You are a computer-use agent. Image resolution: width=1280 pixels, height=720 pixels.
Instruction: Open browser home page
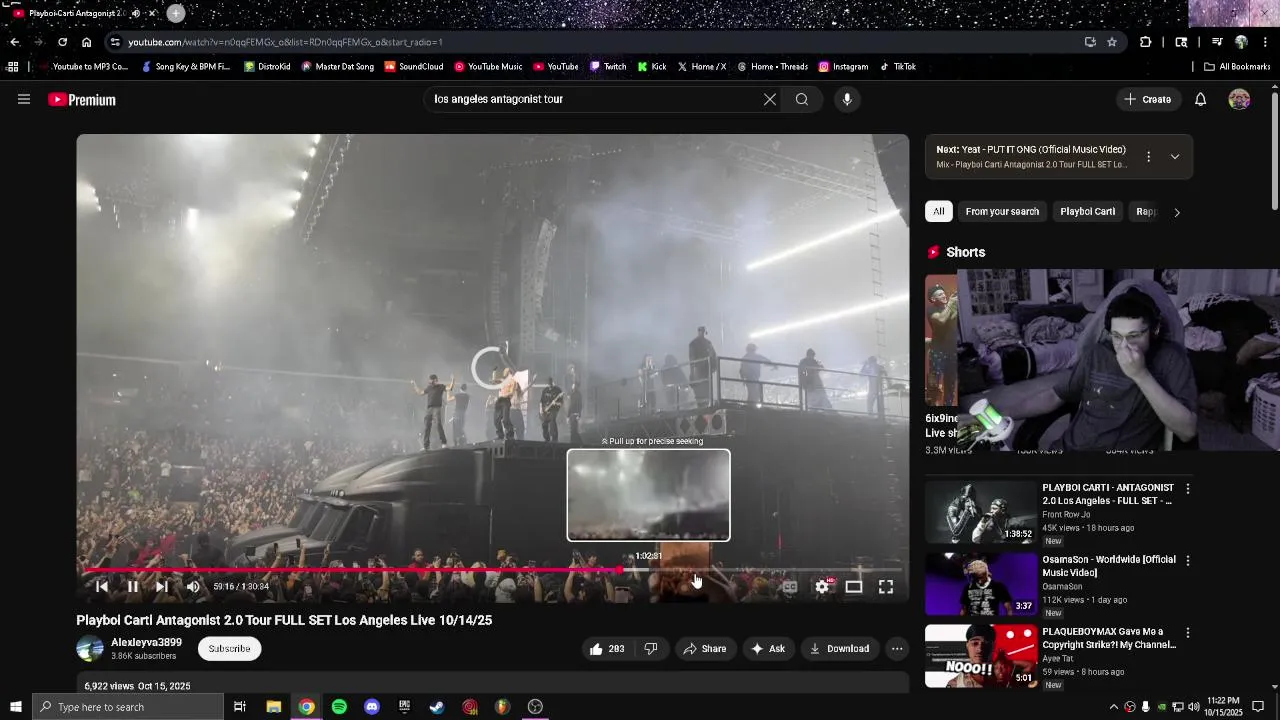click(x=86, y=42)
